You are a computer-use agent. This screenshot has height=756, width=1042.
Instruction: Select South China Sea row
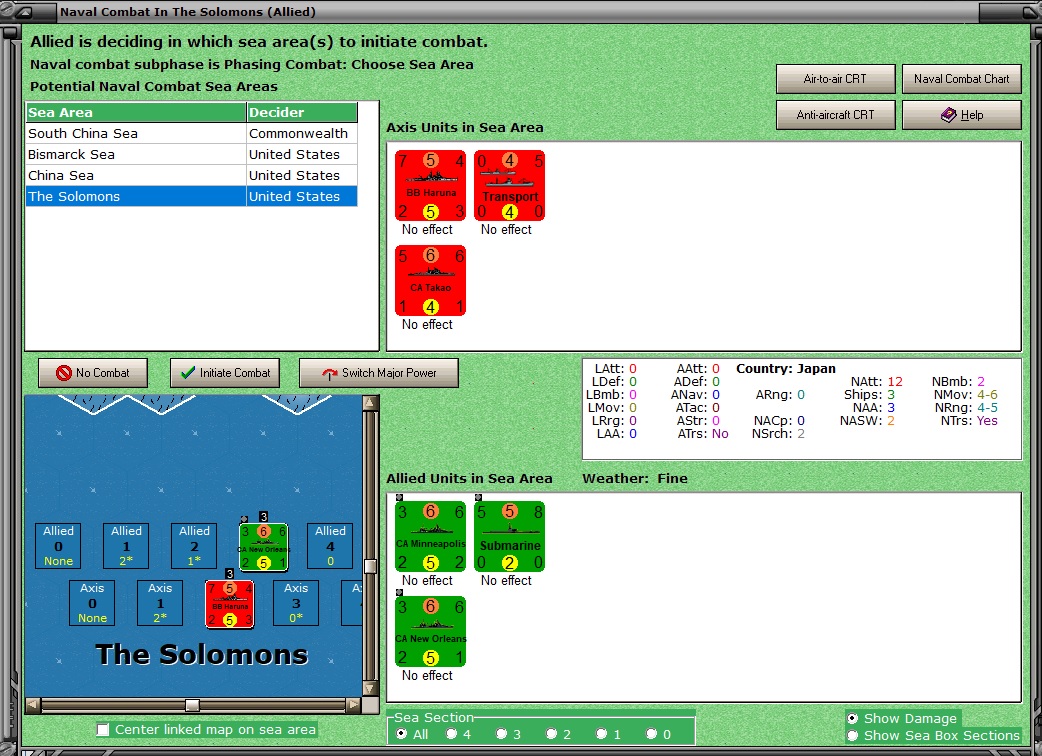coord(191,134)
